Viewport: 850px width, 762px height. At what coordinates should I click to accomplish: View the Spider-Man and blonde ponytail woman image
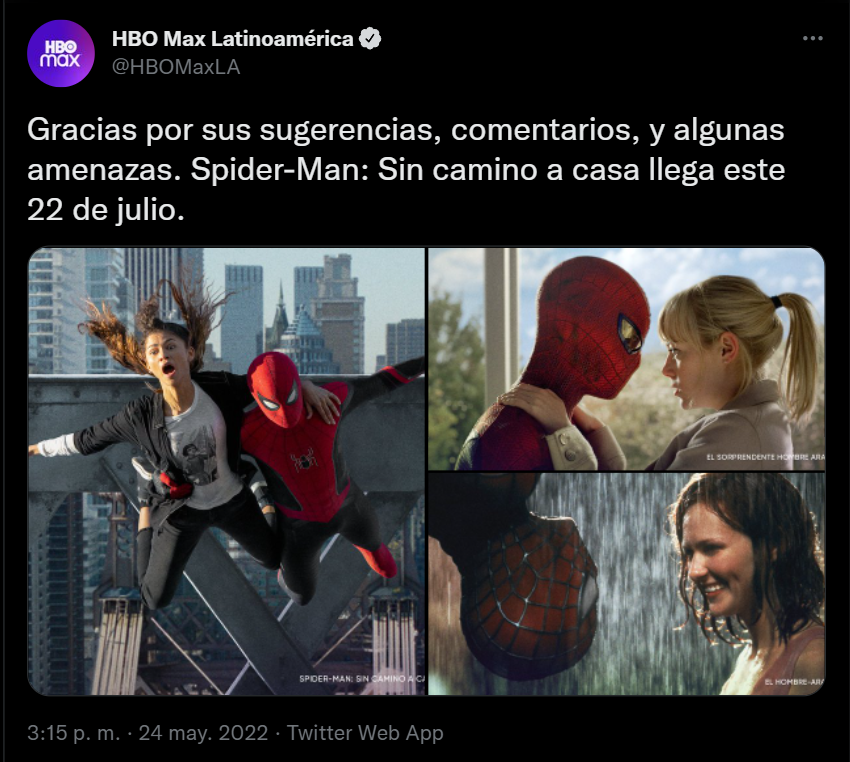coord(627,359)
